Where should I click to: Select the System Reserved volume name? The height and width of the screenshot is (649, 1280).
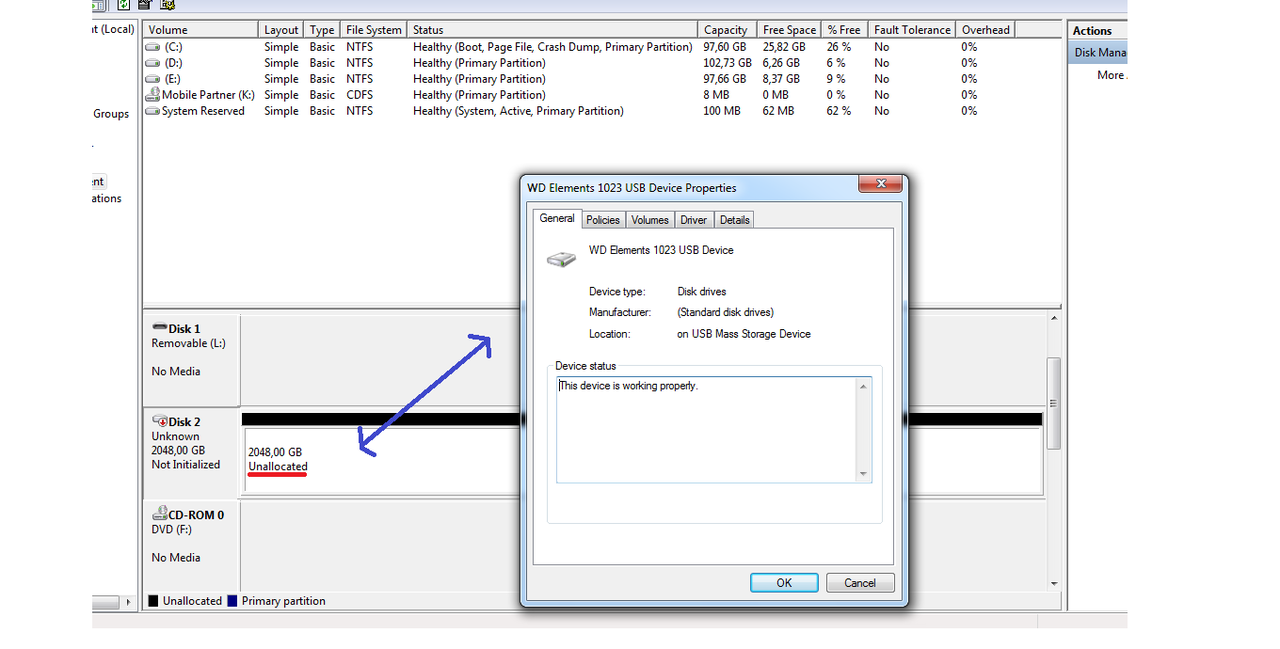tap(203, 111)
